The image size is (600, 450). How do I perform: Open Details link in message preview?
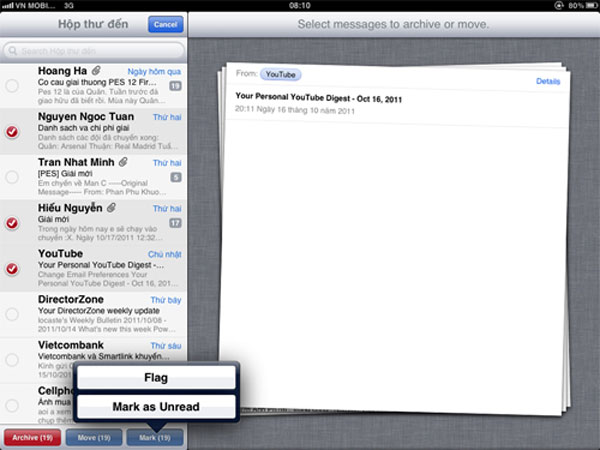pos(548,81)
